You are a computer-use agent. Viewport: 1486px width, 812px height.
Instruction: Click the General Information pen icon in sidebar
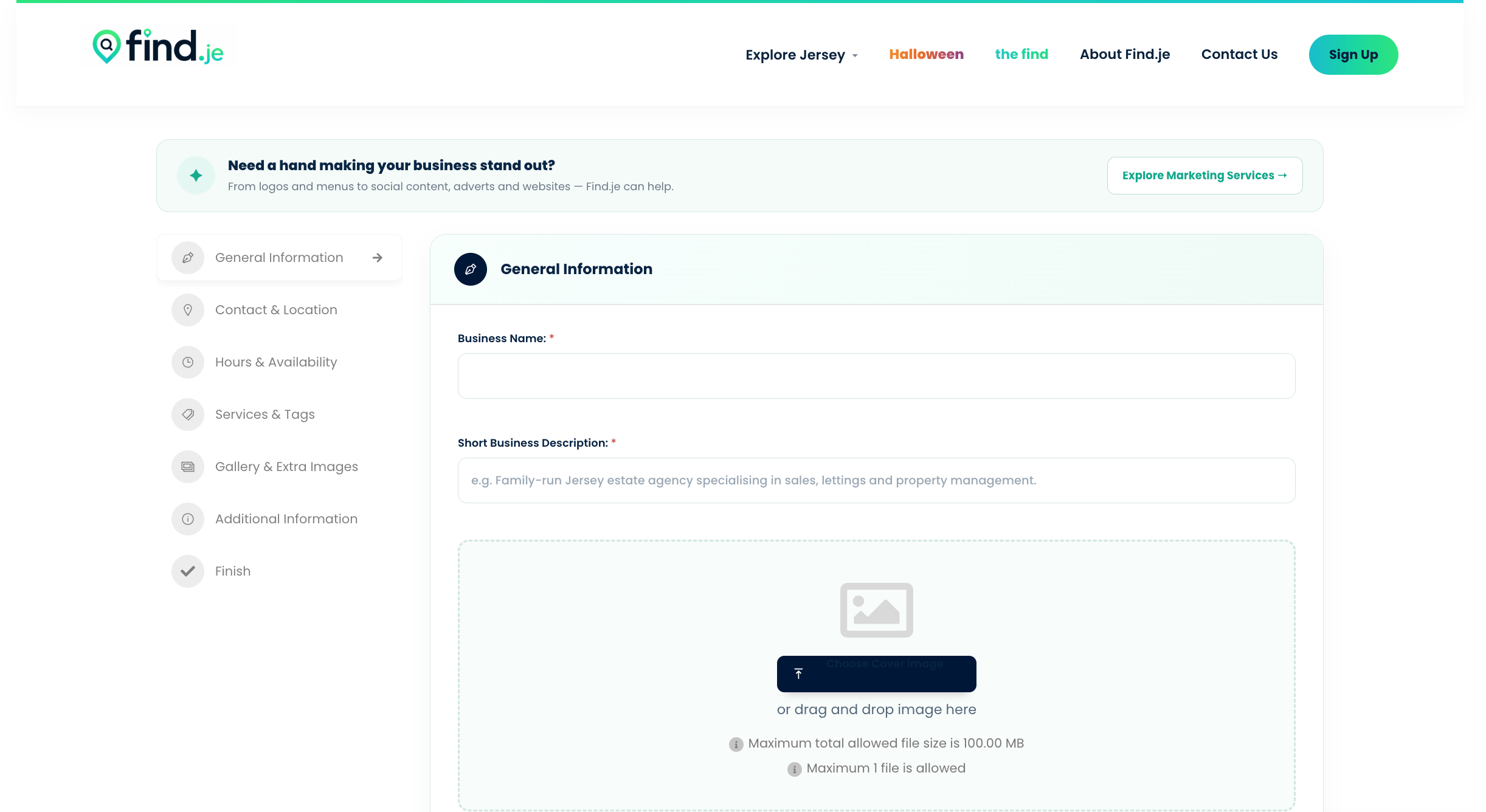coord(188,258)
